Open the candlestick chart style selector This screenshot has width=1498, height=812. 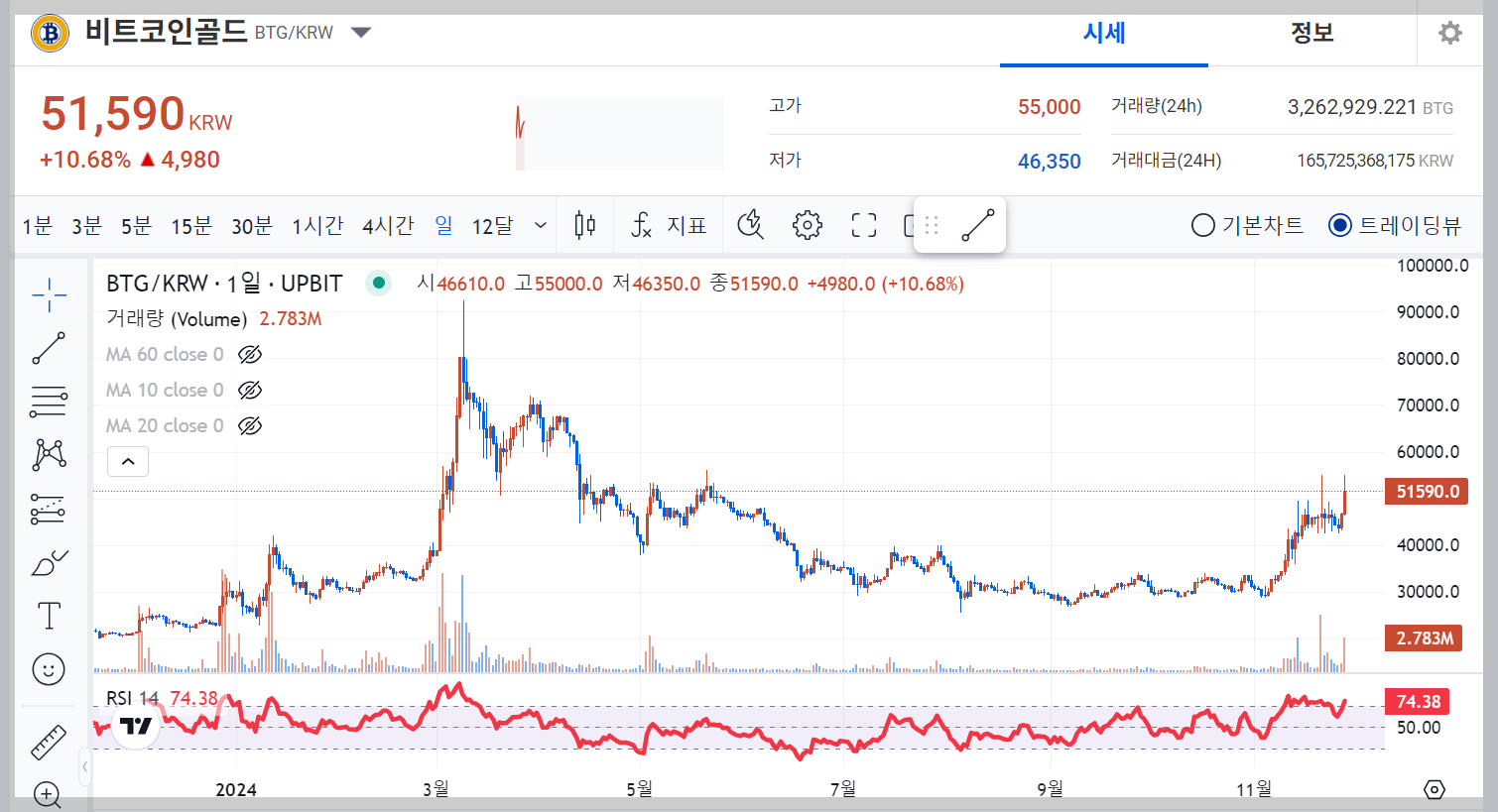[585, 226]
